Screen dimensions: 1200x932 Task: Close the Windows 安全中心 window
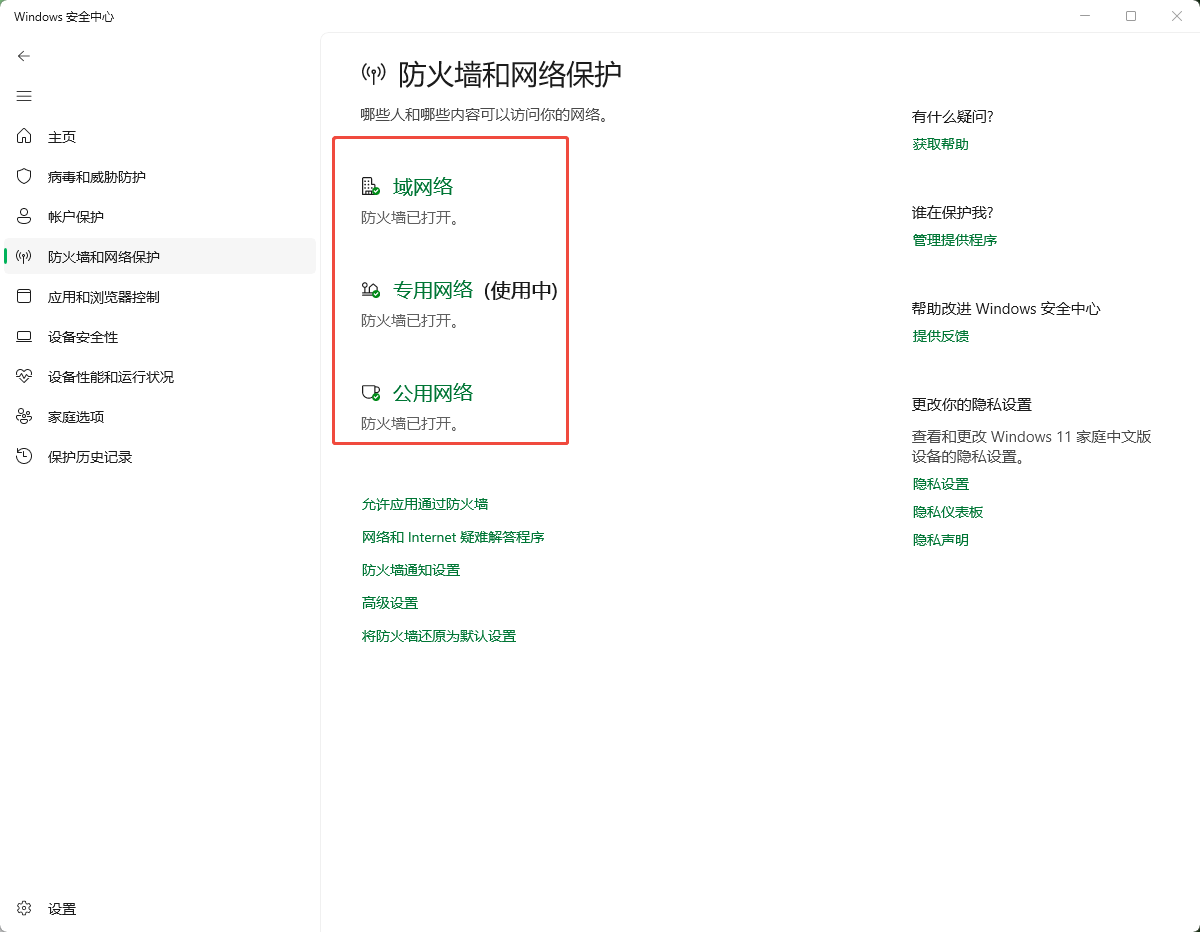point(1177,16)
